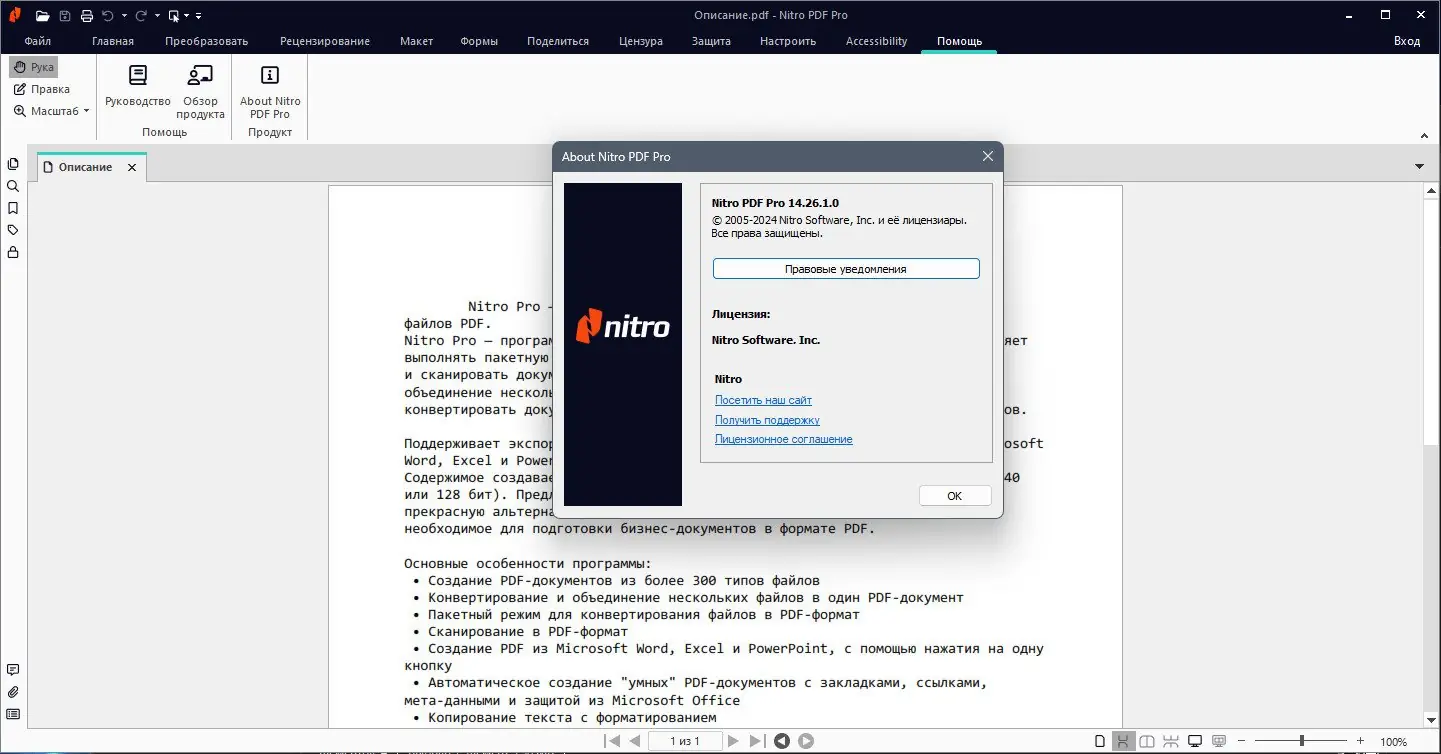Open the Attachments paperclip panel
Screen dimensions: 1441x754
tap(13, 692)
